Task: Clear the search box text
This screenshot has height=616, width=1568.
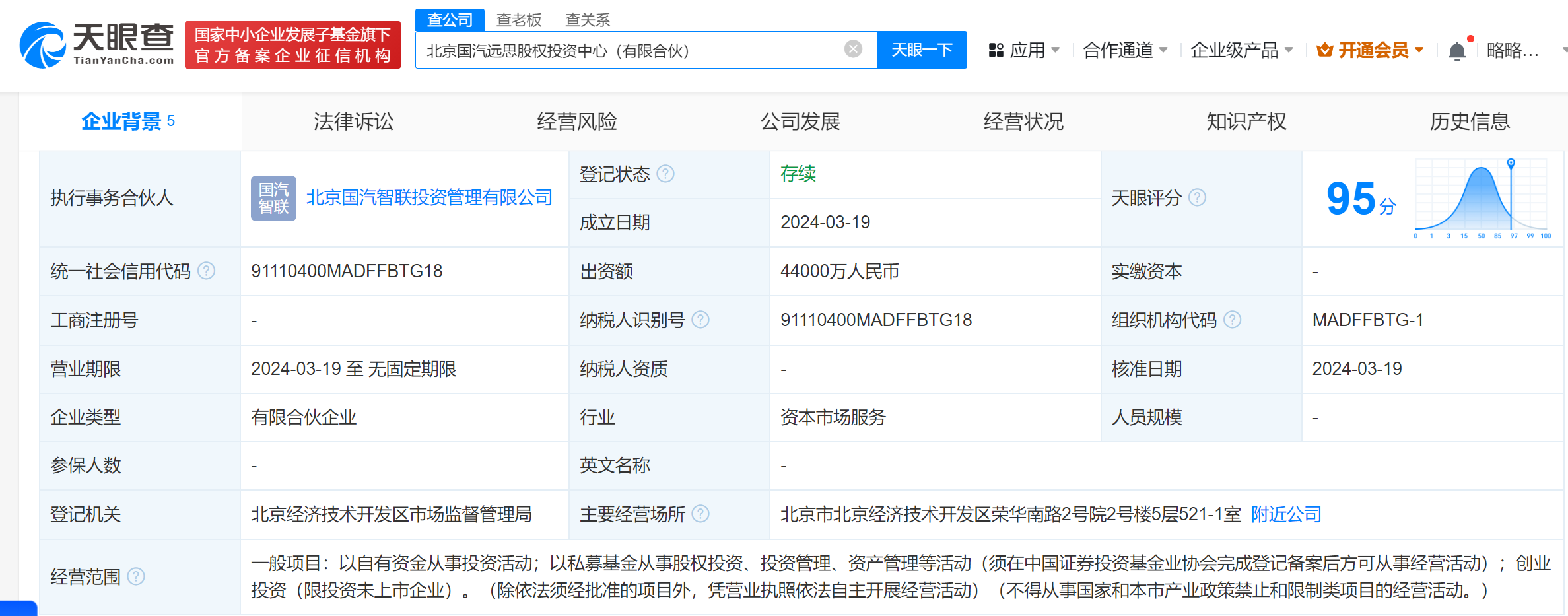Action: (x=853, y=49)
